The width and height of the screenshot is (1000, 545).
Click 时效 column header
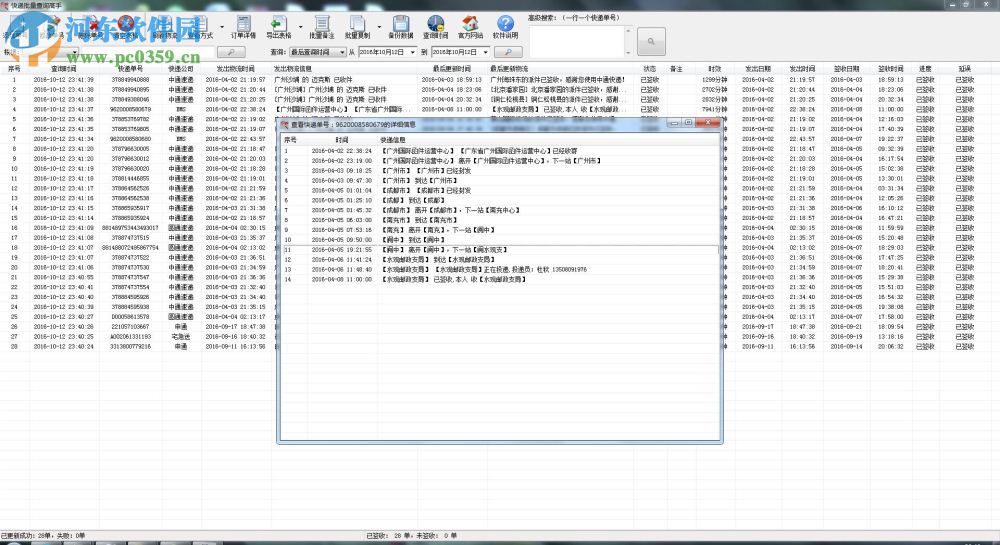(714, 68)
